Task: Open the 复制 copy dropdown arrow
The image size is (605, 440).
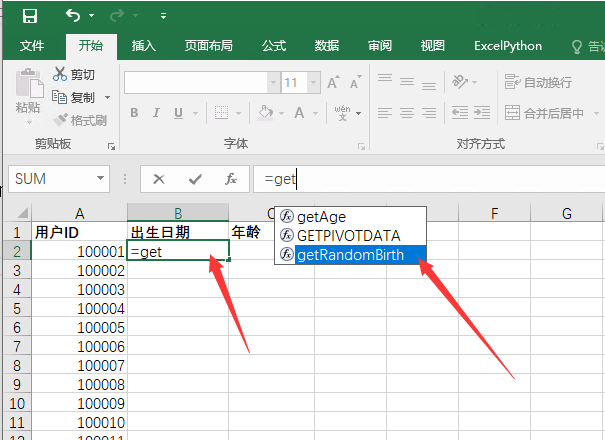Action: (x=107, y=97)
